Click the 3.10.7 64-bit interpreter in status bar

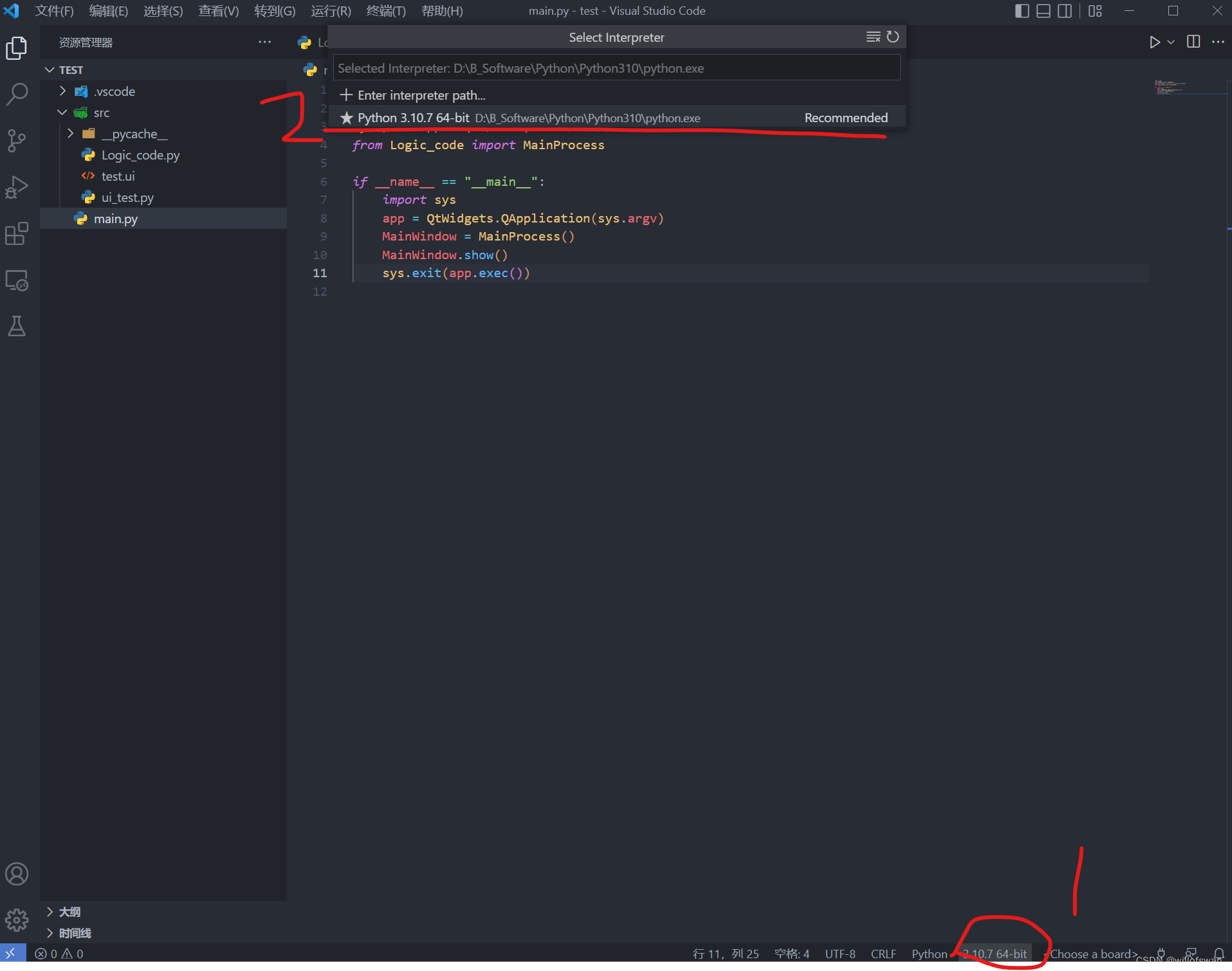click(x=995, y=954)
